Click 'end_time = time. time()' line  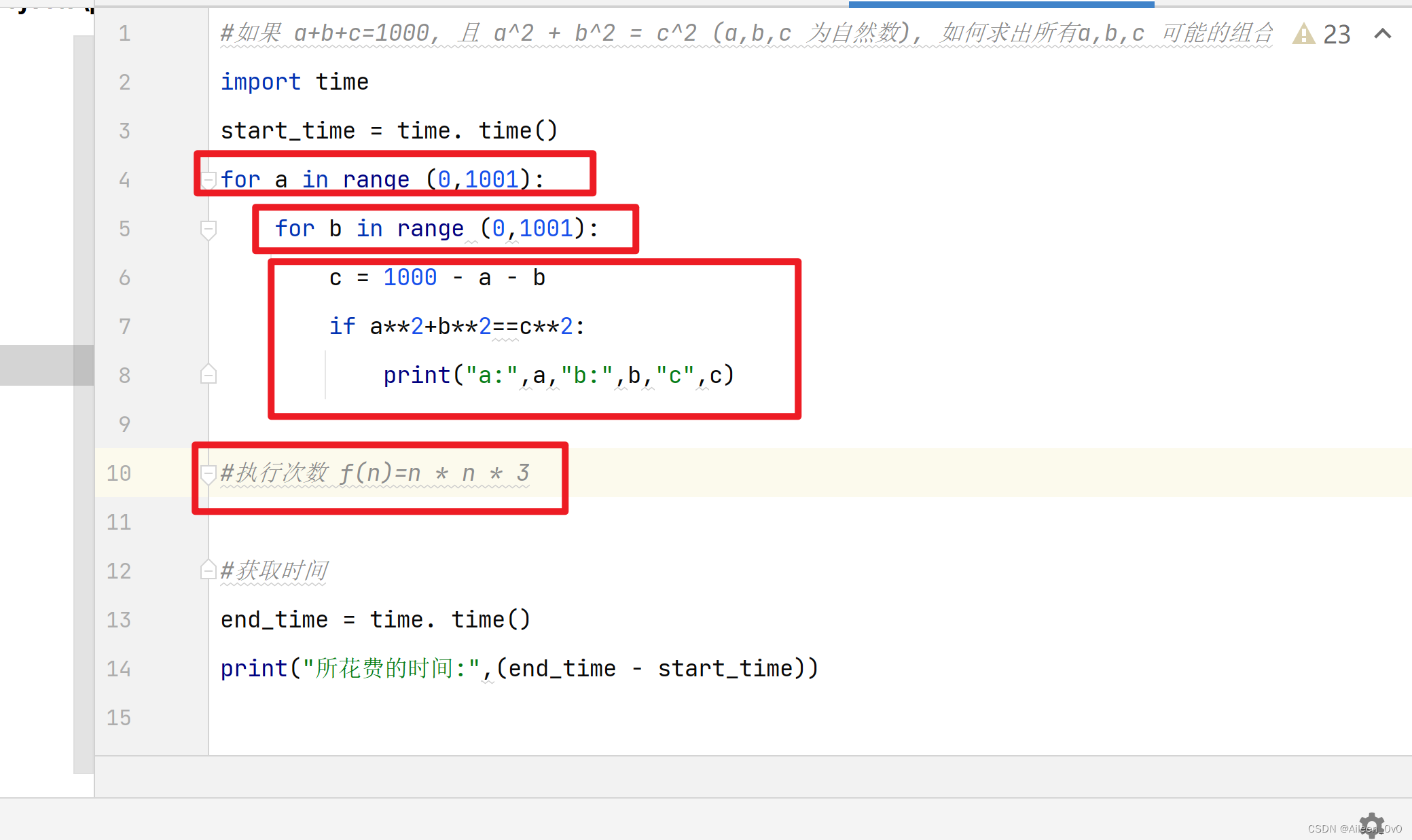point(376,619)
